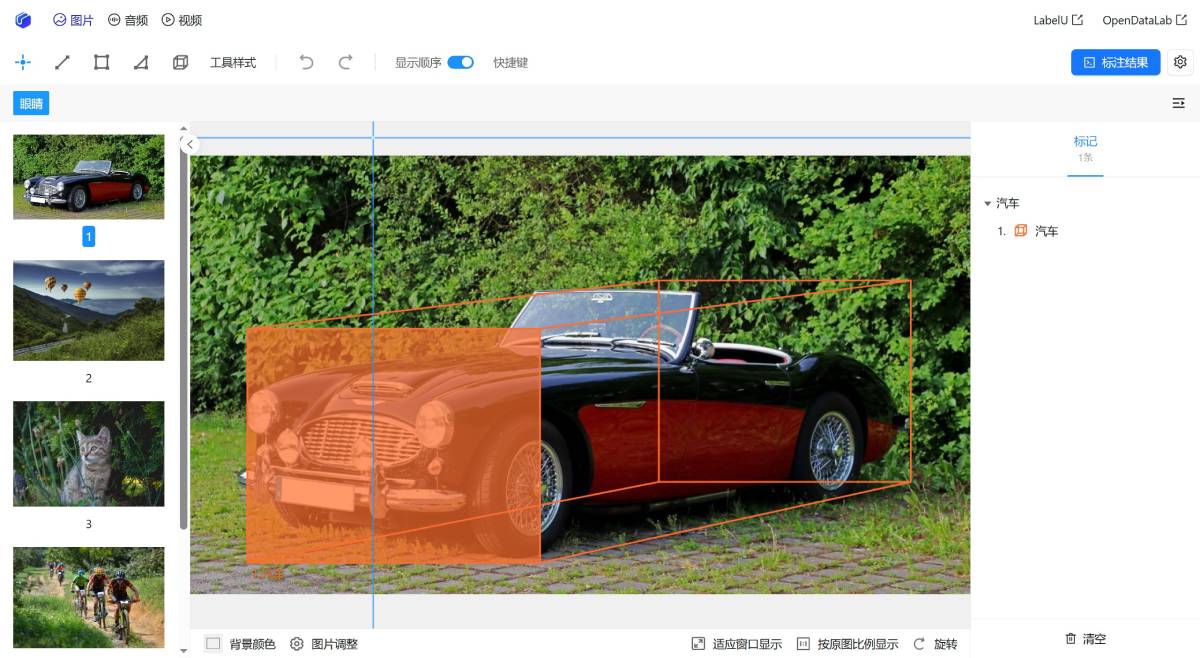Select the hot air balloons thumbnail

[x=88, y=310]
